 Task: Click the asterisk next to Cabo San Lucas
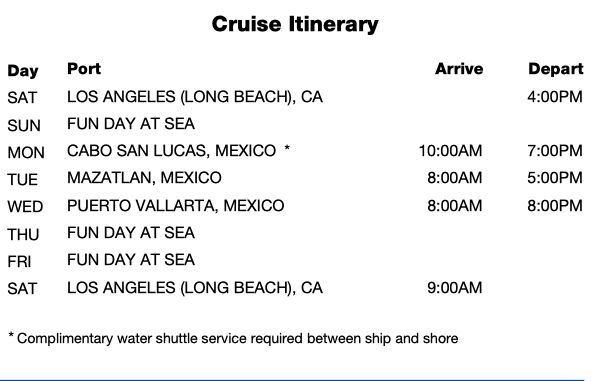(x=287, y=148)
